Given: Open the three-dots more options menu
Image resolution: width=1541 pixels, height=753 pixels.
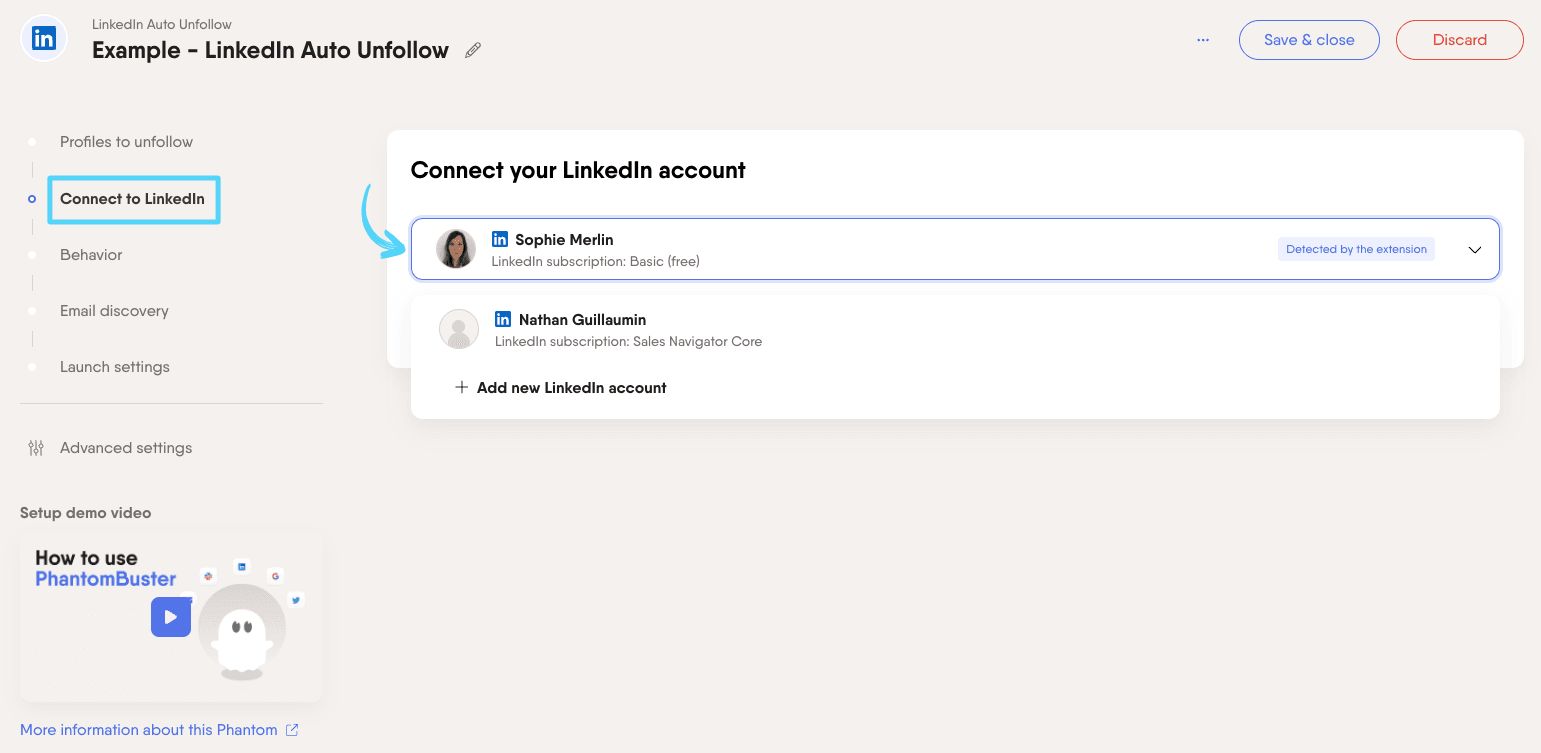Looking at the screenshot, I should [x=1203, y=40].
